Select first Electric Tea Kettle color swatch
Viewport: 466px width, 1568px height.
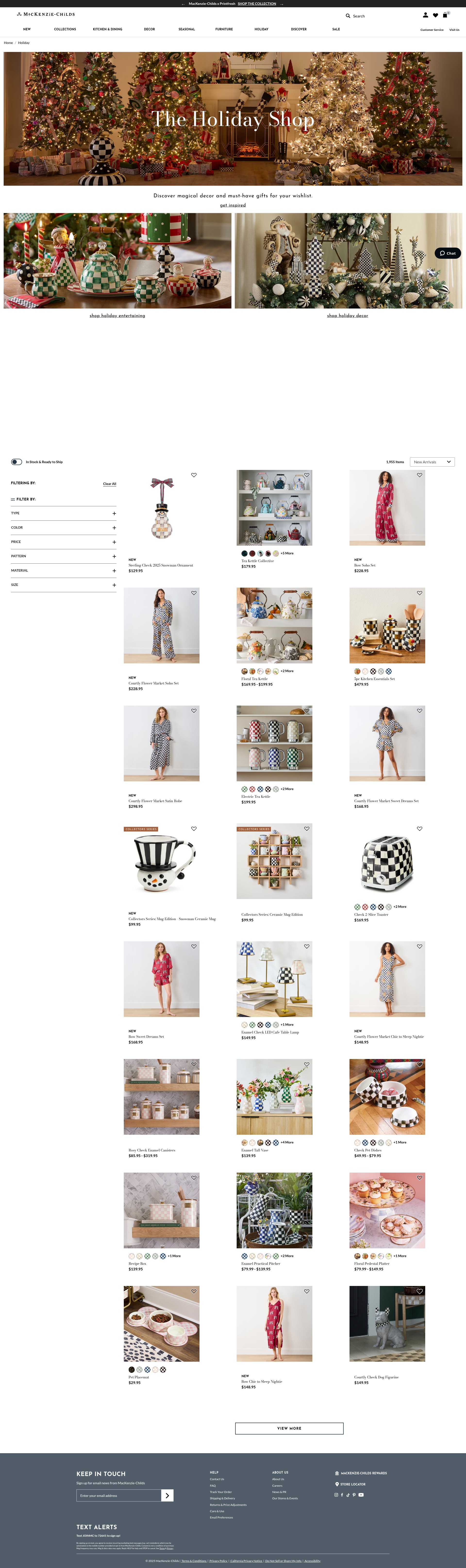click(x=245, y=789)
